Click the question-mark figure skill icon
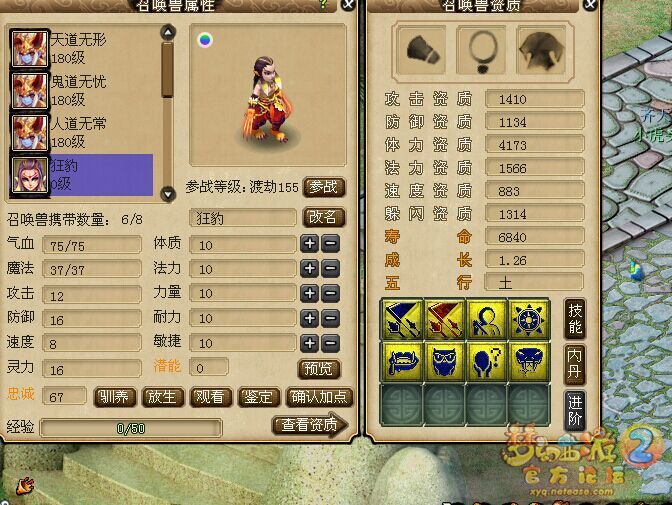 [486, 361]
